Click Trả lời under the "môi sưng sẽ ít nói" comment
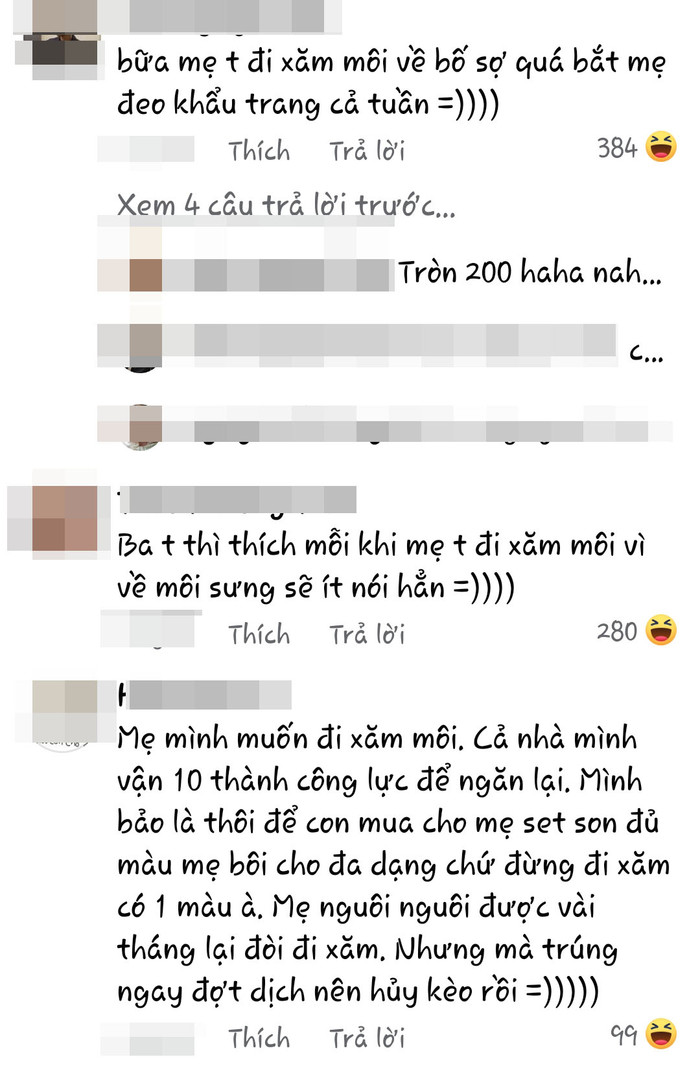Viewport: 700px width, 1073px height. pyautogui.click(x=367, y=634)
